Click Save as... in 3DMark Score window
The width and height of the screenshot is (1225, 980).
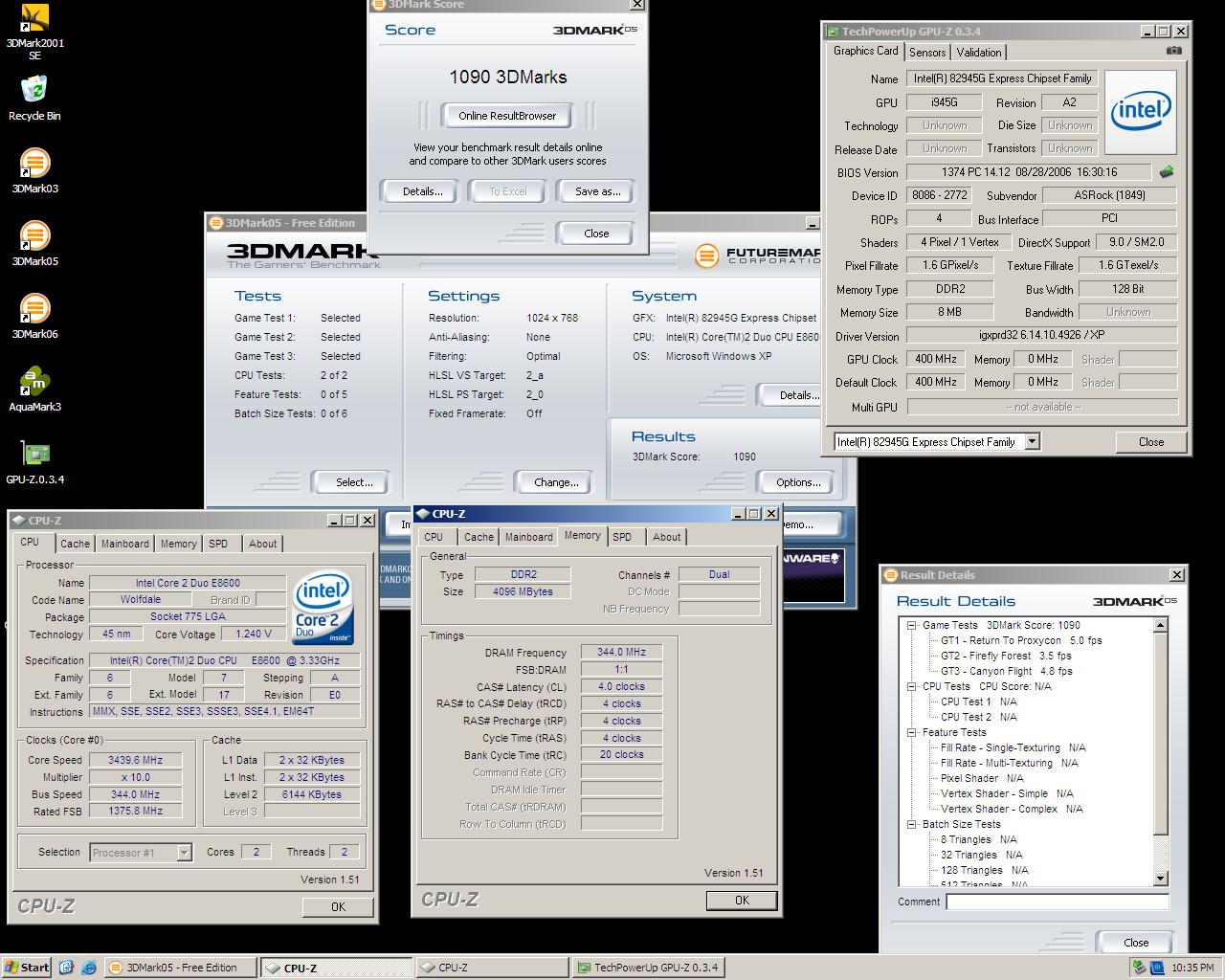(x=597, y=191)
